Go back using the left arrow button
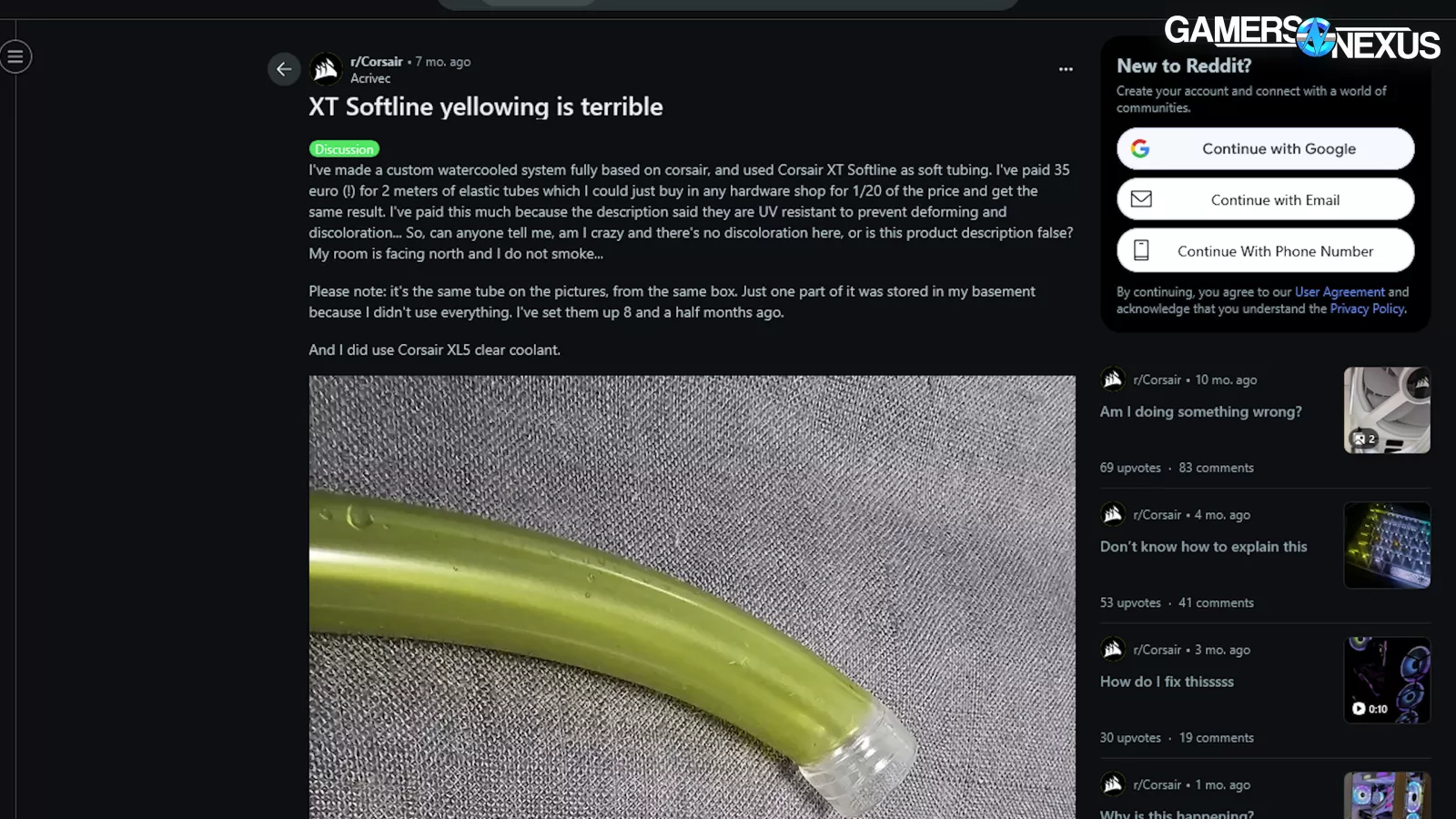The height and width of the screenshot is (819, 1456). pyautogui.click(x=284, y=69)
